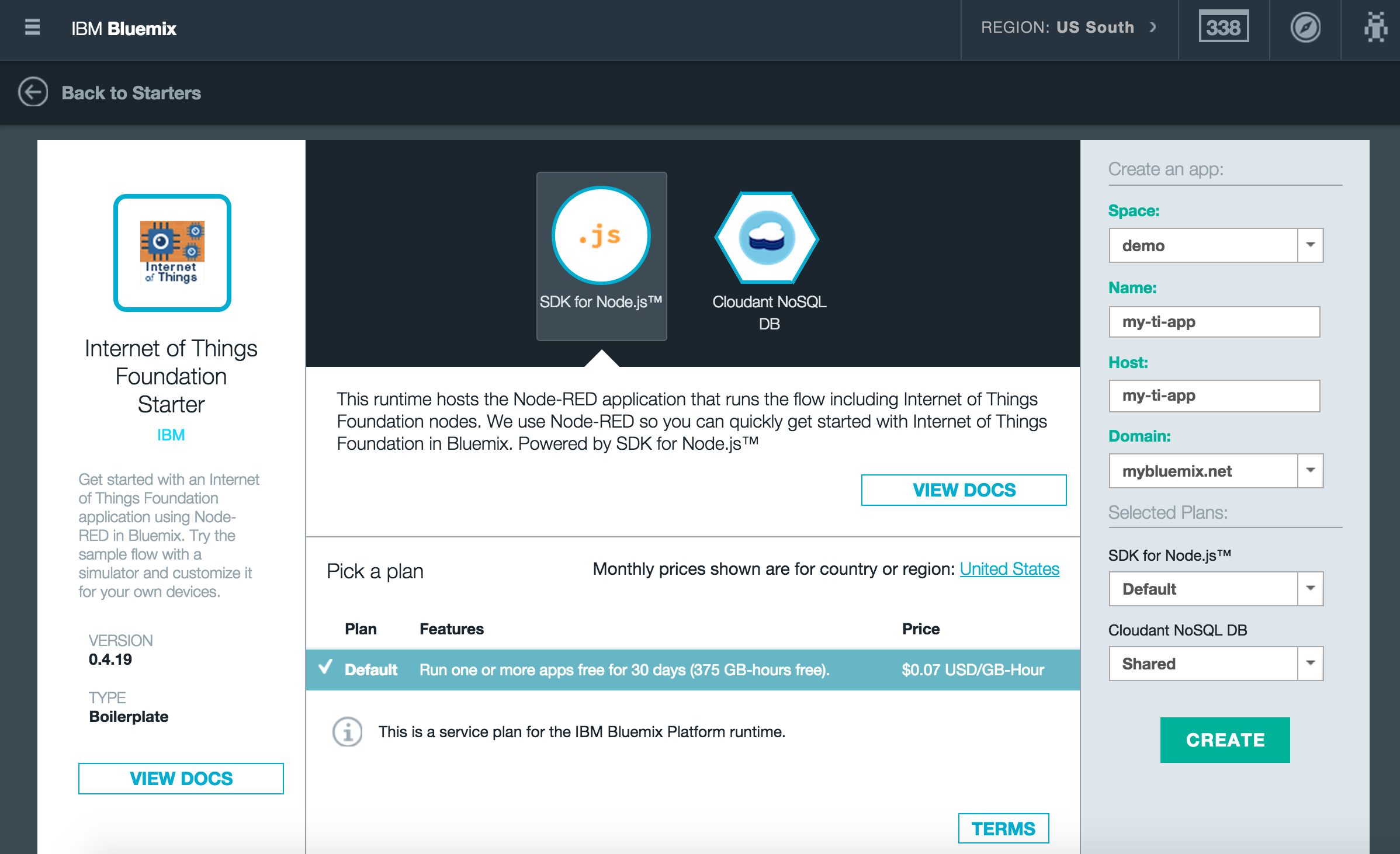
Task: Click the info icon beside service plan note
Action: [347, 731]
